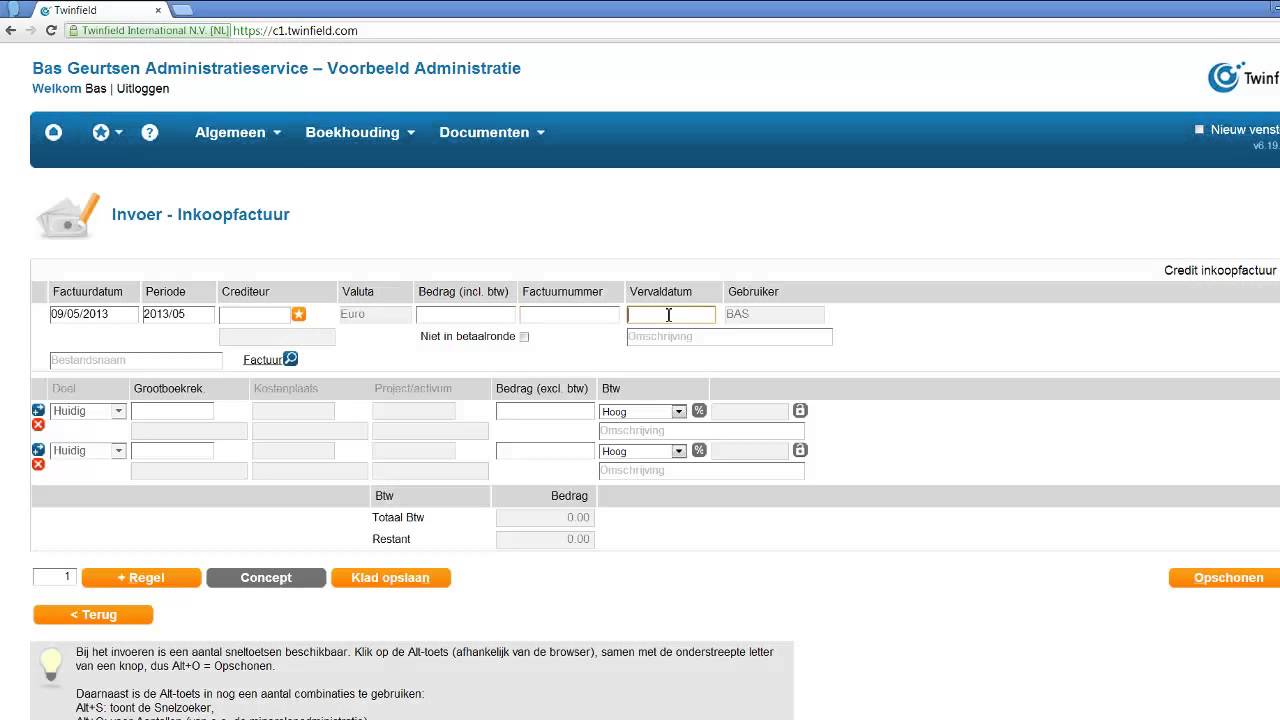Click the lock icon on the first line

[x=800, y=410]
